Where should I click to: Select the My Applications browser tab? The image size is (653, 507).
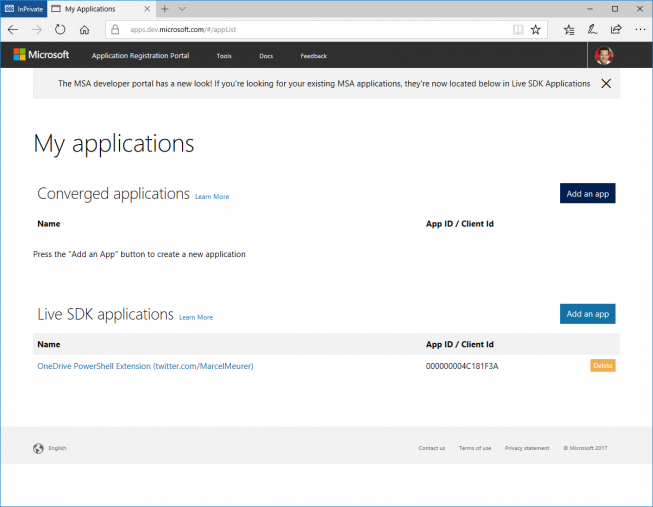[x=101, y=9]
